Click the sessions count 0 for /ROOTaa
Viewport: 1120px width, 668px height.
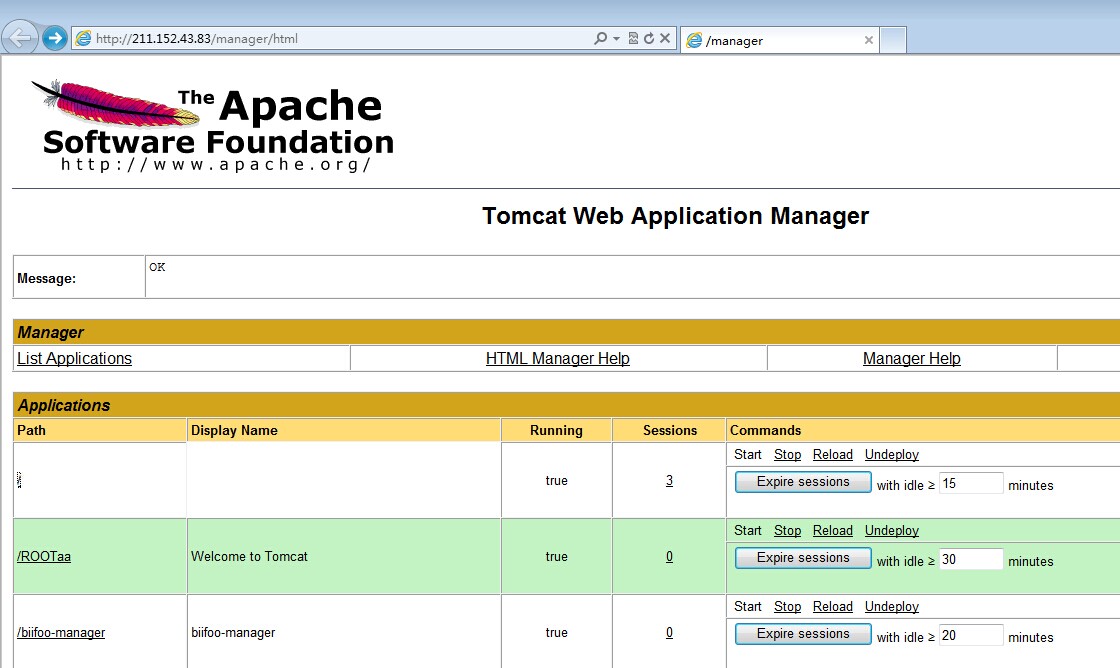tap(669, 557)
